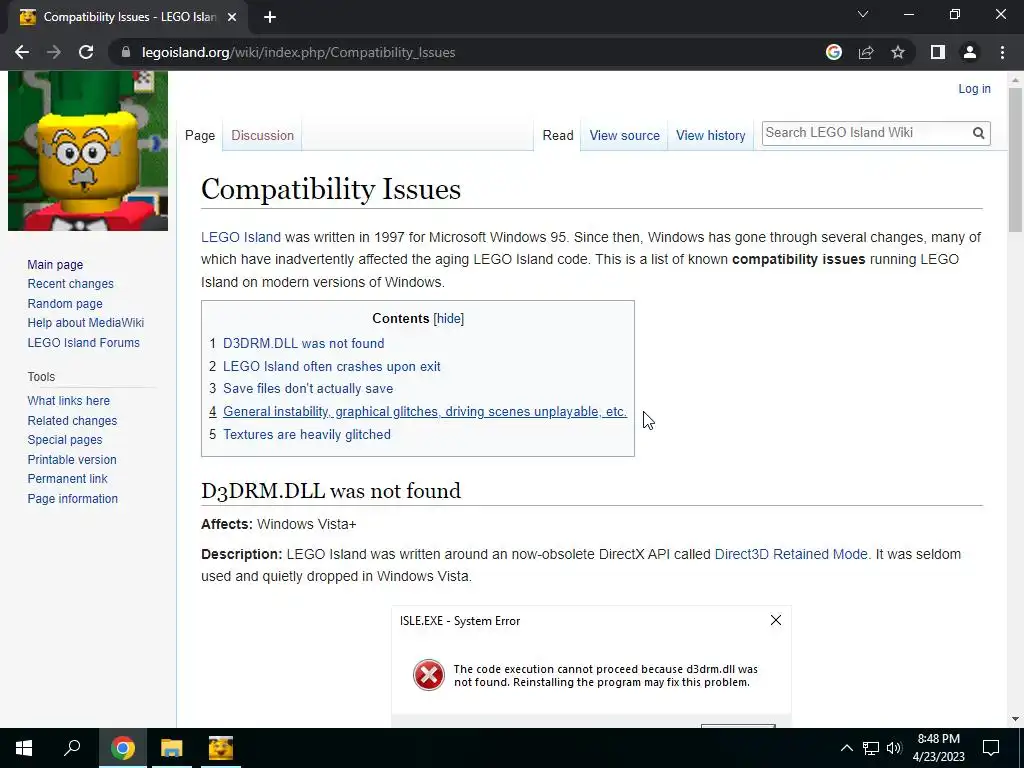Click the LEGO Island wiki logo

(88, 151)
